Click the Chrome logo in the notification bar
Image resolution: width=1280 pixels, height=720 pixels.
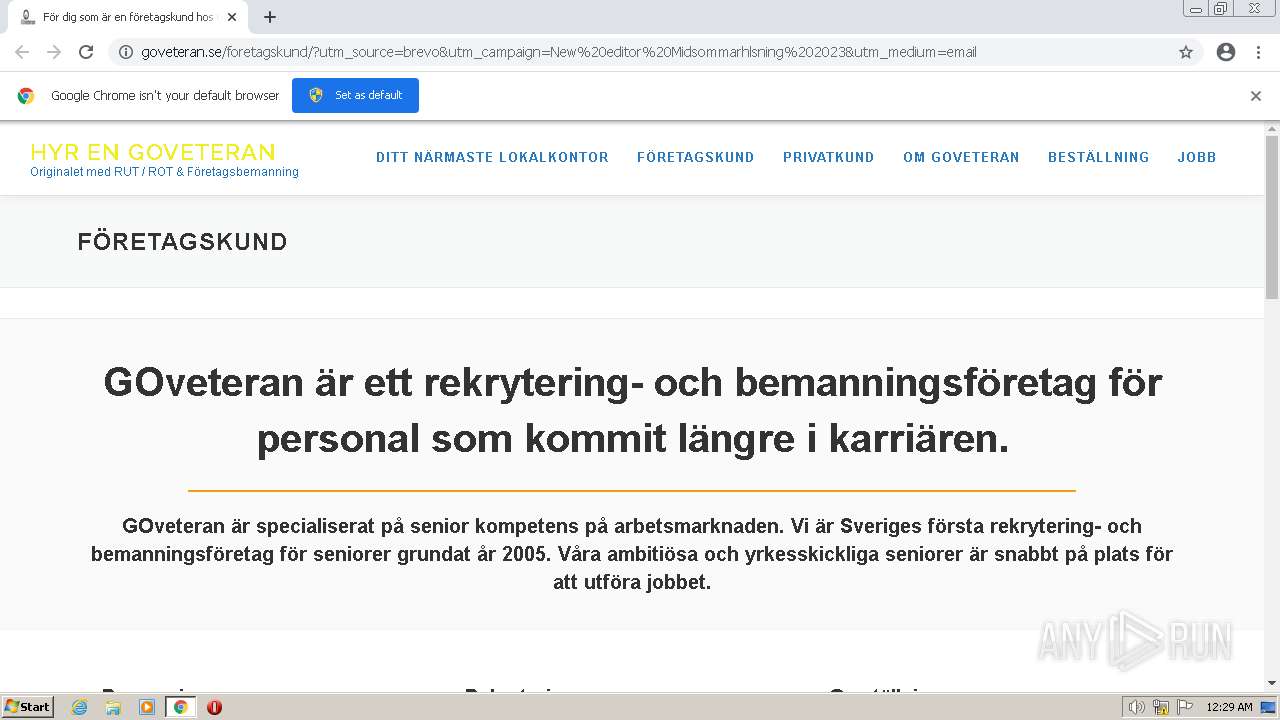26,96
